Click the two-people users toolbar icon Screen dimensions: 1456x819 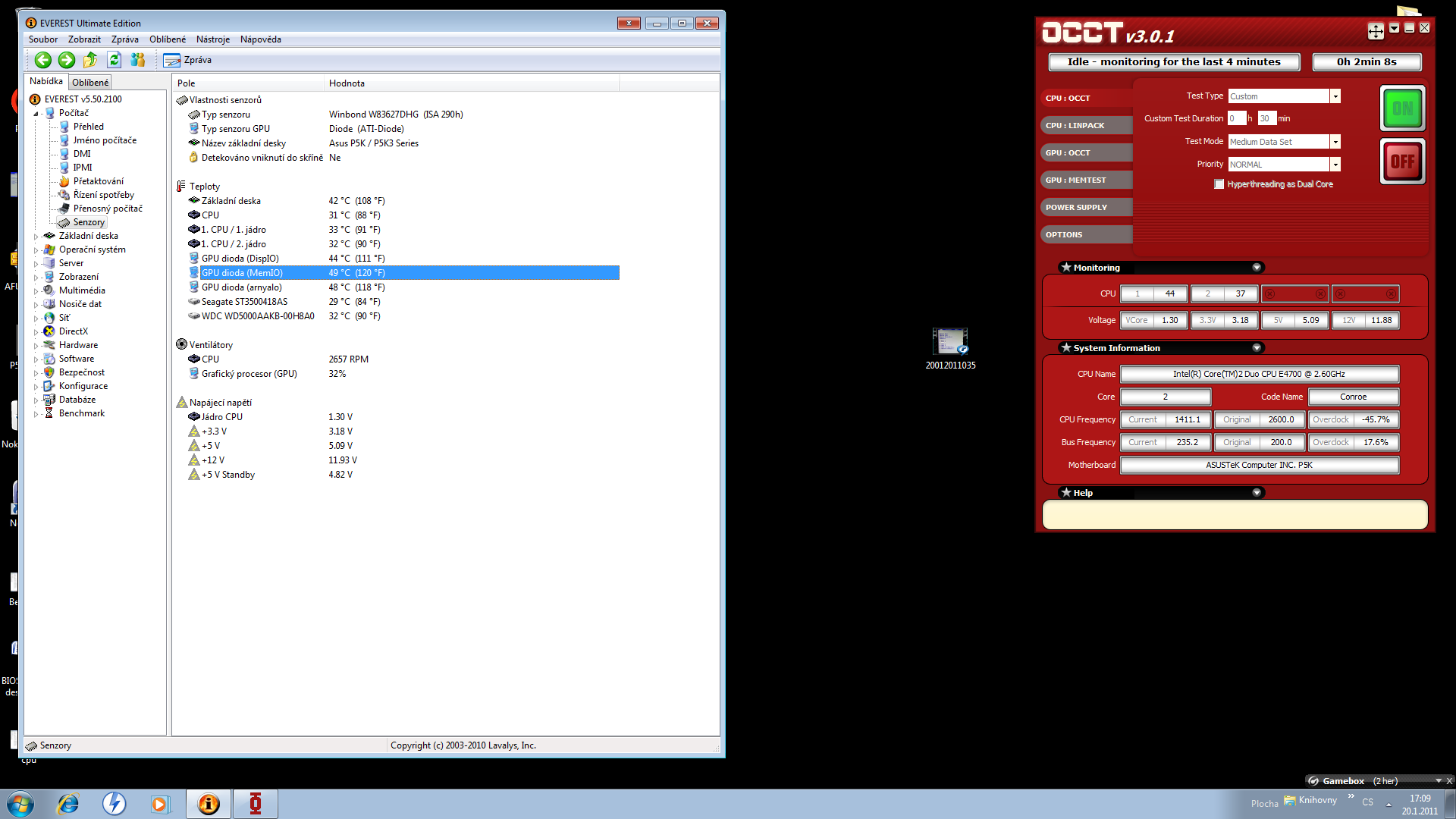coord(137,60)
